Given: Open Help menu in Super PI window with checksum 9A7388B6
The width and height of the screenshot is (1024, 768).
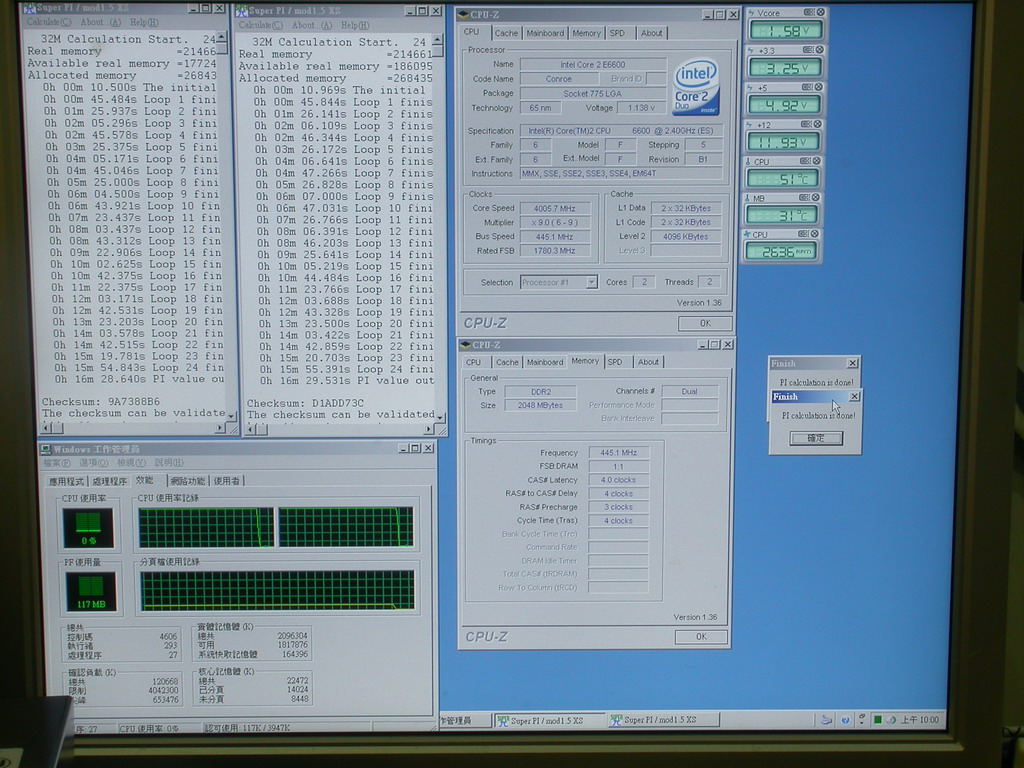Looking at the screenshot, I should (x=144, y=22).
